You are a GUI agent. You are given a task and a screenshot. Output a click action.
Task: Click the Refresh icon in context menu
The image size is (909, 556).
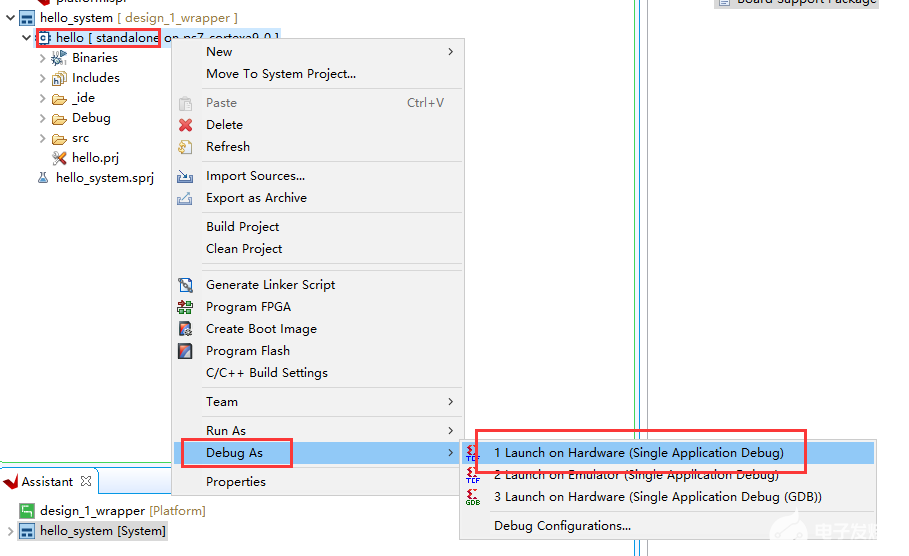185,147
